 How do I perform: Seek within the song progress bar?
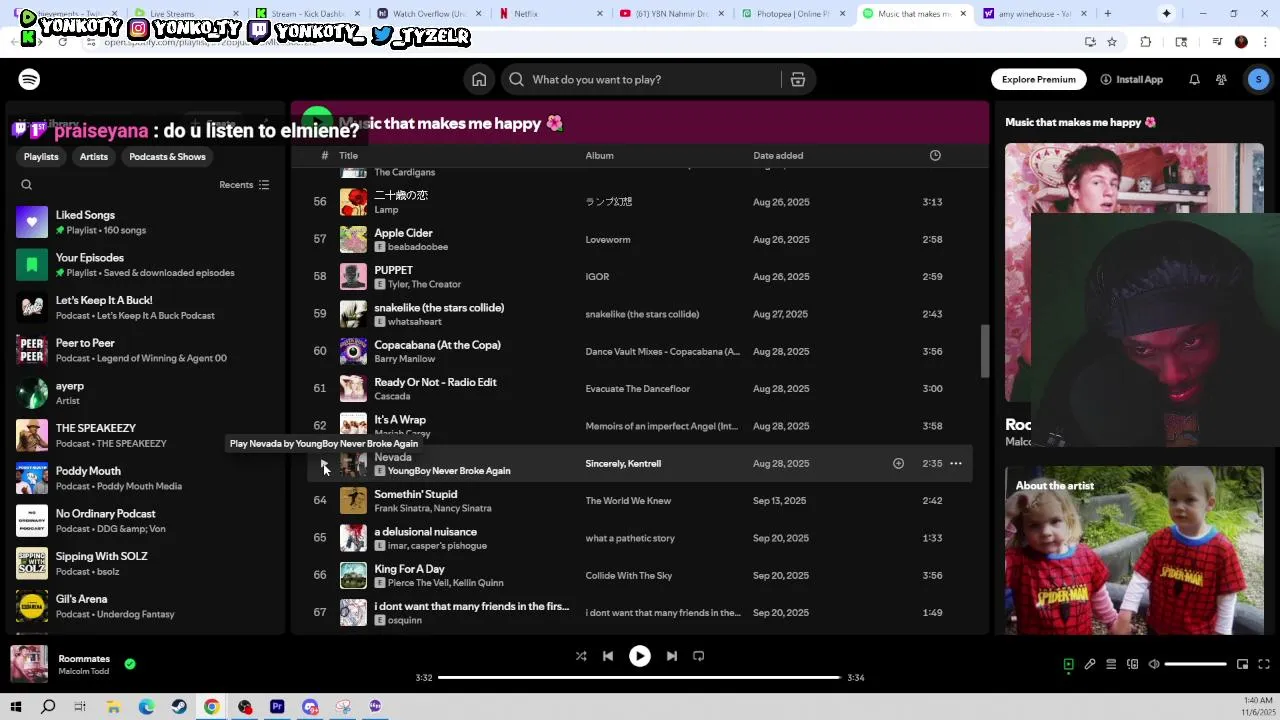[x=639, y=677]
